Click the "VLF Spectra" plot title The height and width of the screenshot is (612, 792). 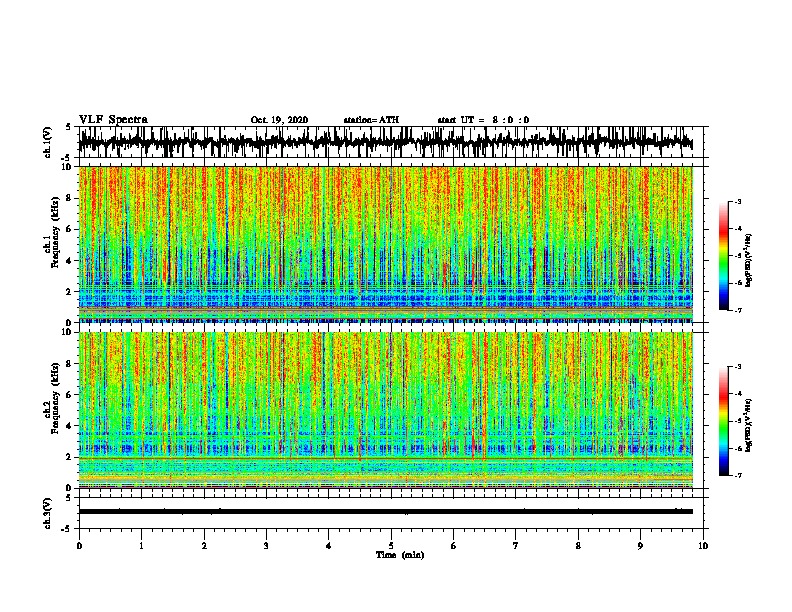coord(113,120)
